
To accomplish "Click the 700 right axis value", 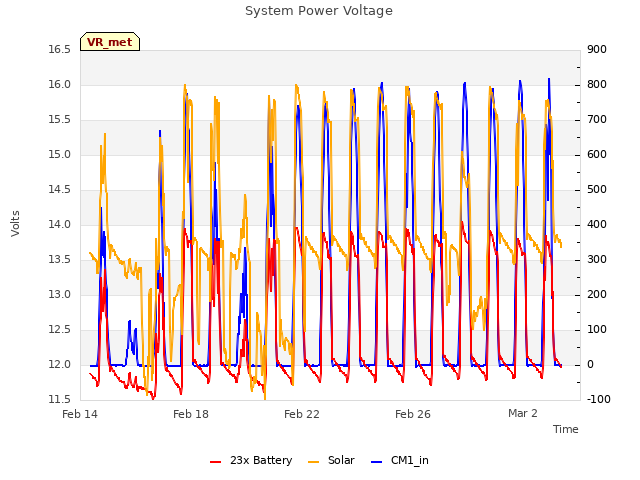I will click(597, 120).
